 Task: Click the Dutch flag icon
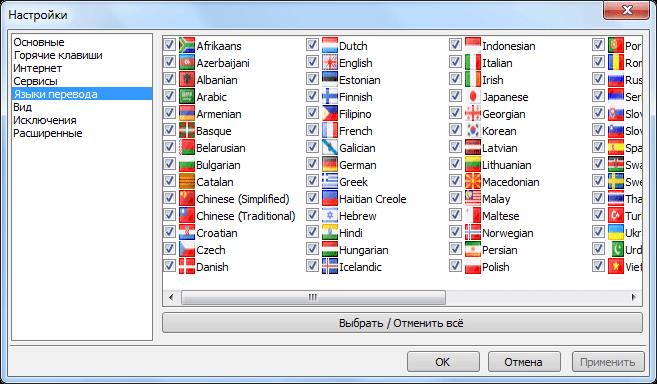point(330,45)
